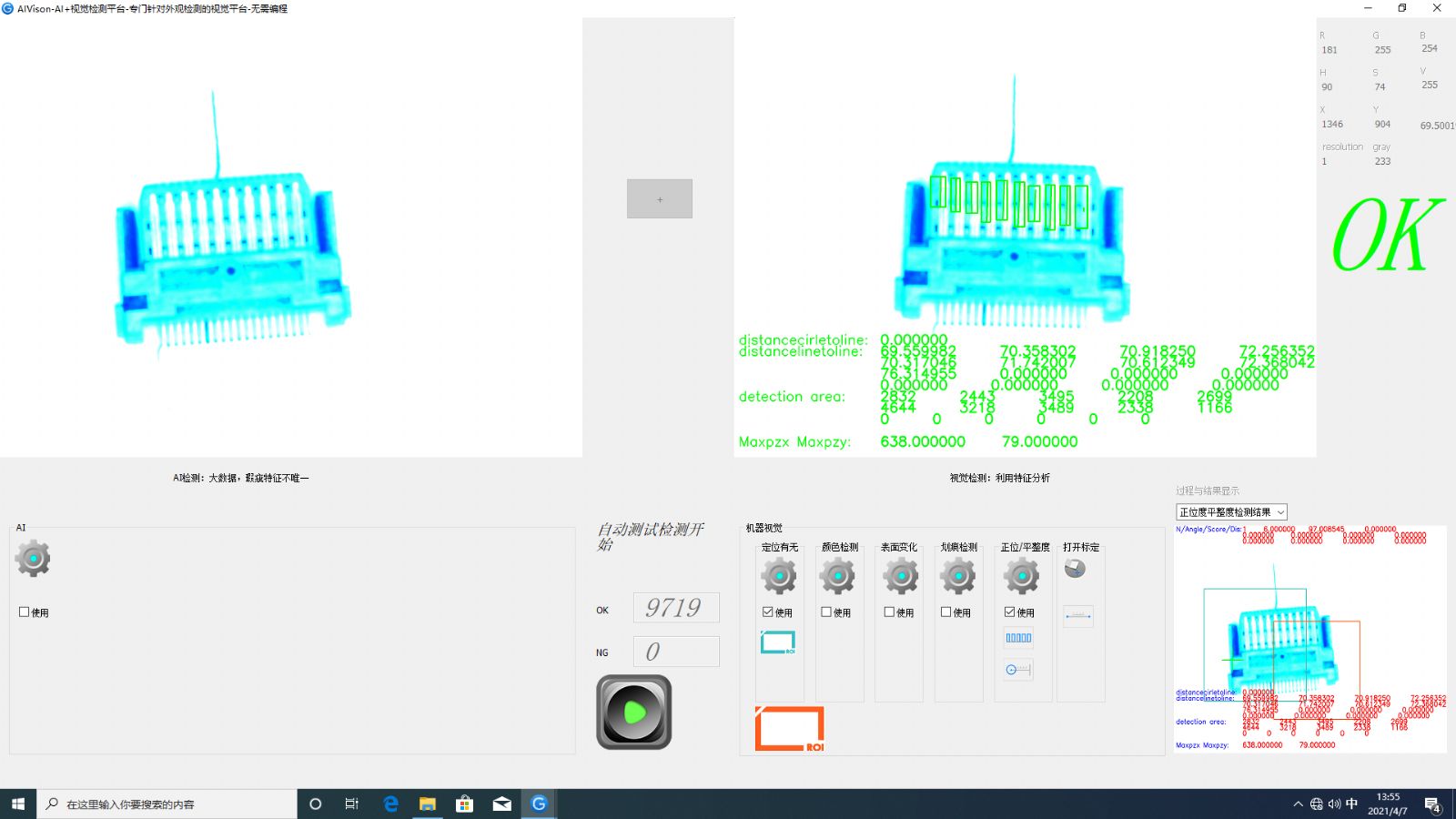
Task: Click the OK count field showing 9719
Action: [675, 608]
